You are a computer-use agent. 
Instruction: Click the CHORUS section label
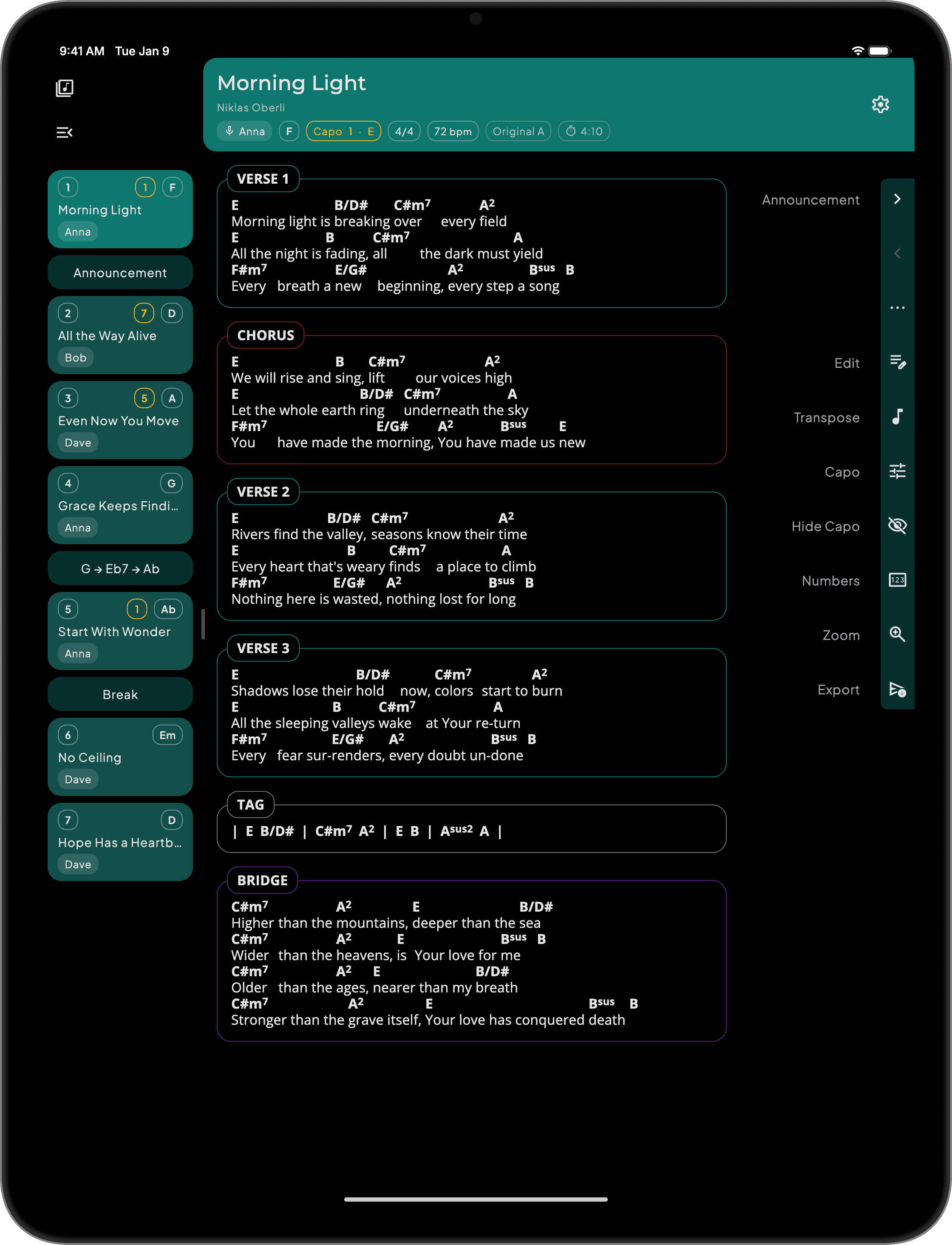(265, 335)
